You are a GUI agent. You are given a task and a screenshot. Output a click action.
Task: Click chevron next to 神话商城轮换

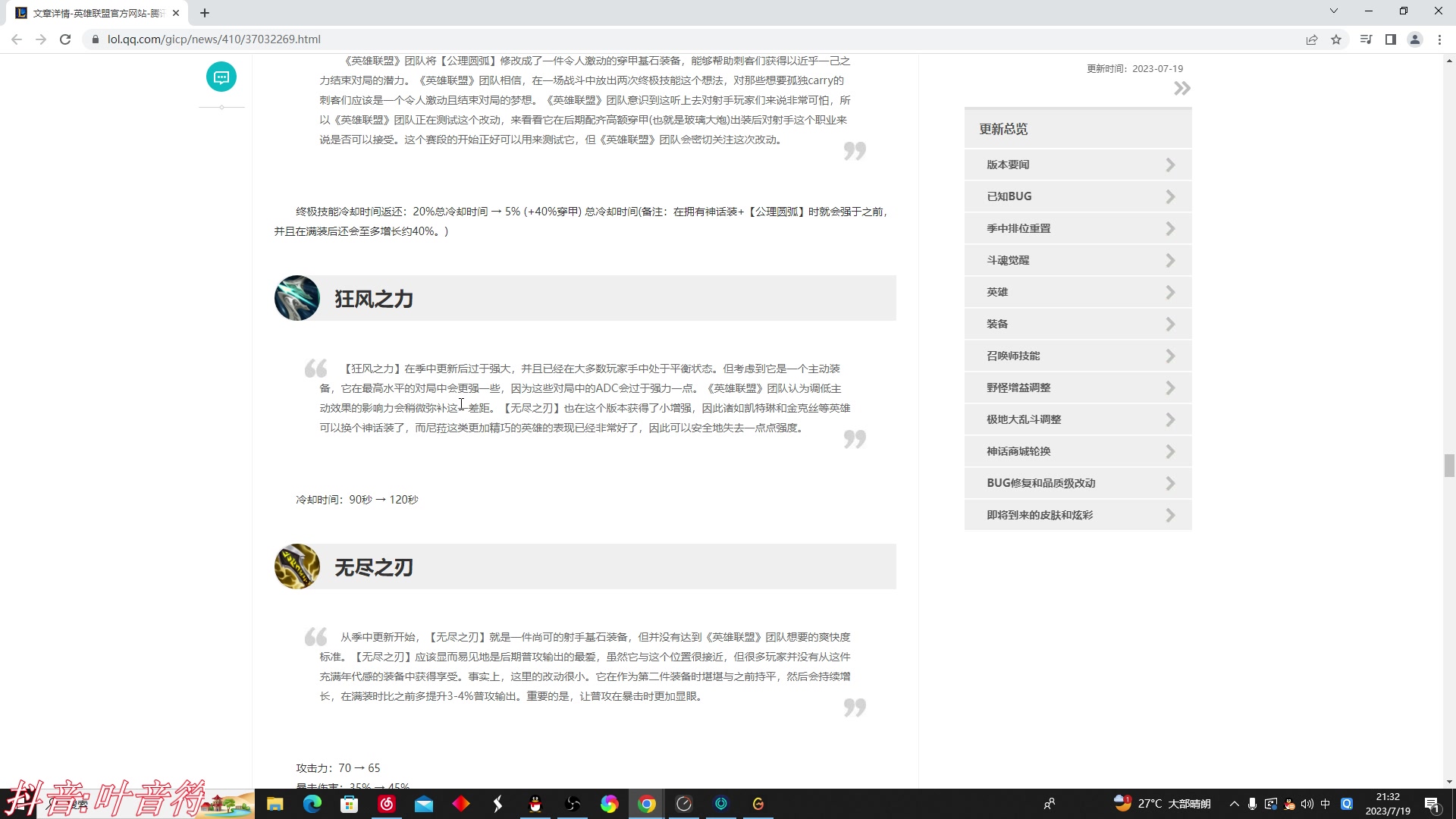pyautogui.click(x=1170, y=451)
